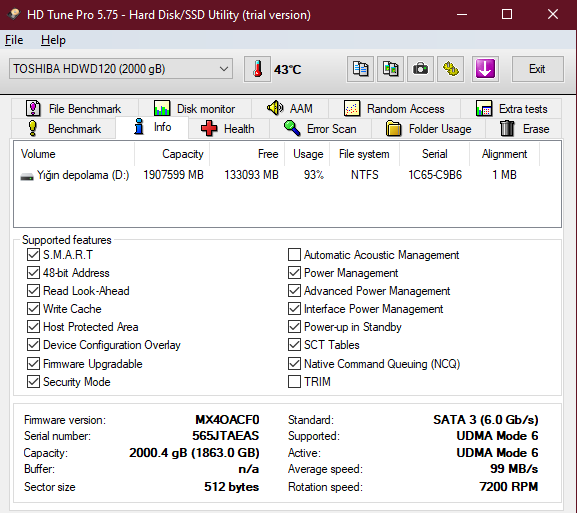Click the copy screenshot to clipboard icon

[390, 69]
